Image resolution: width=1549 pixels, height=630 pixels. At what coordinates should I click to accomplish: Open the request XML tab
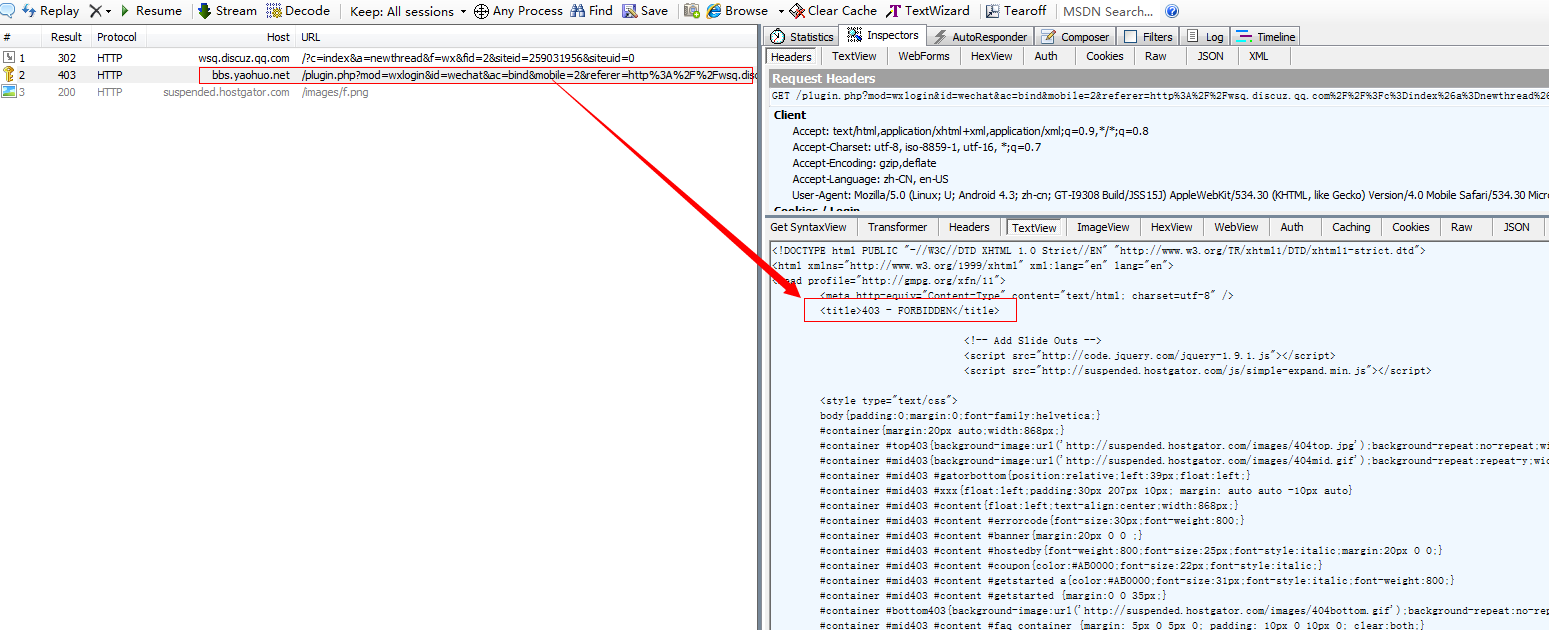1258,57
